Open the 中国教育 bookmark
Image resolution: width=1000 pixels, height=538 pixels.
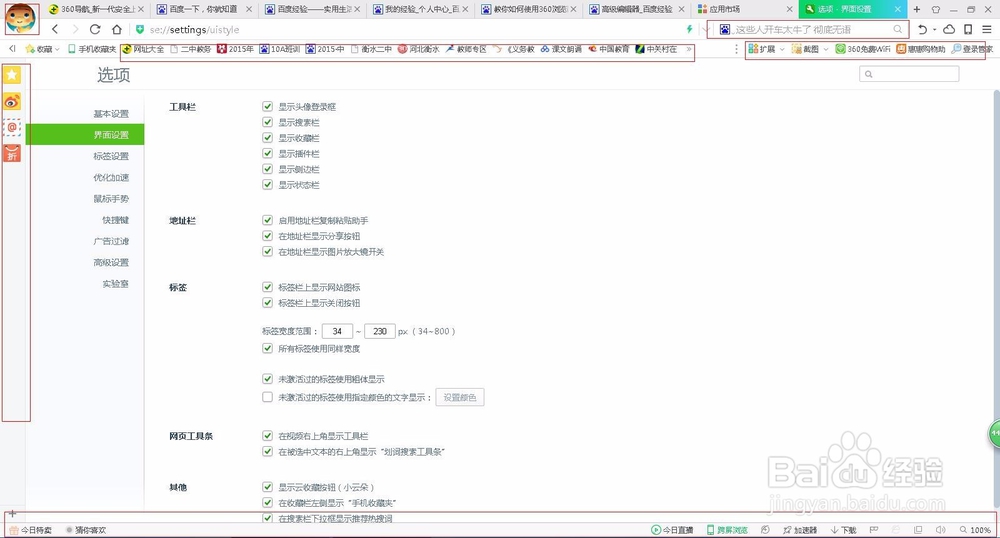point(609,49)
